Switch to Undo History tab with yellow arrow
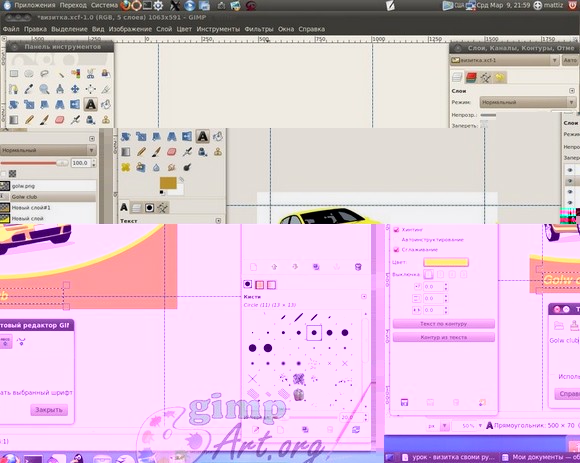 pos(500,77)
